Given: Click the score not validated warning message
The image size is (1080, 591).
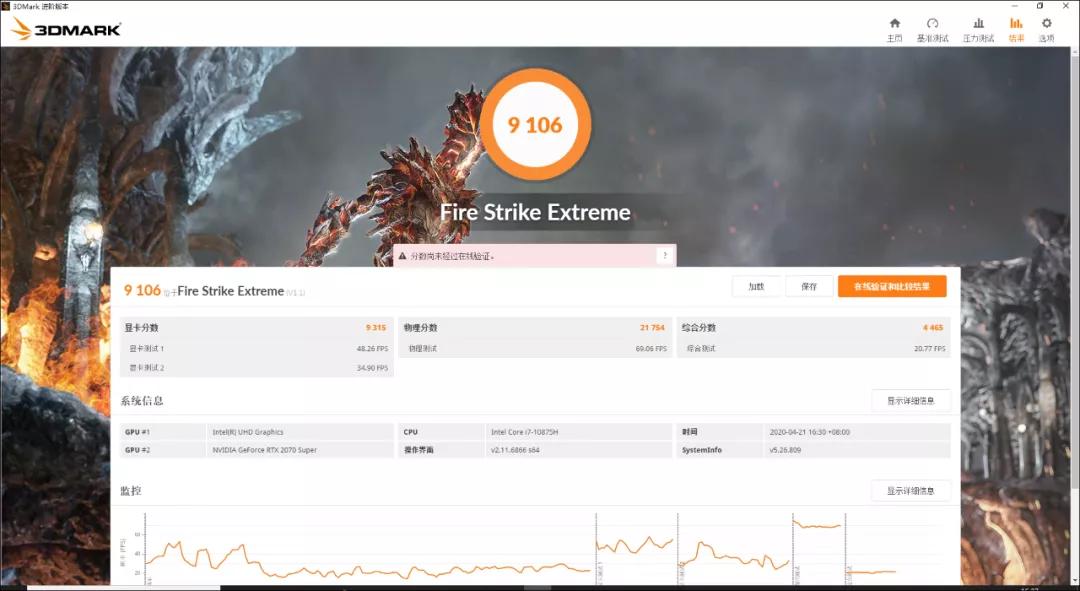Looking at the screenshot, I should [x=453, y=256].
